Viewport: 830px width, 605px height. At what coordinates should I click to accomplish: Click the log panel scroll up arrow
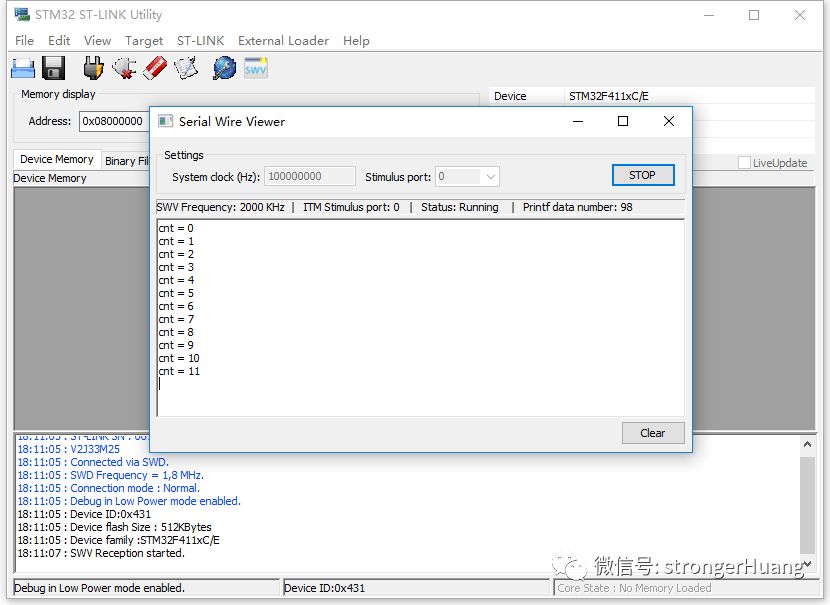pos(807,445)
